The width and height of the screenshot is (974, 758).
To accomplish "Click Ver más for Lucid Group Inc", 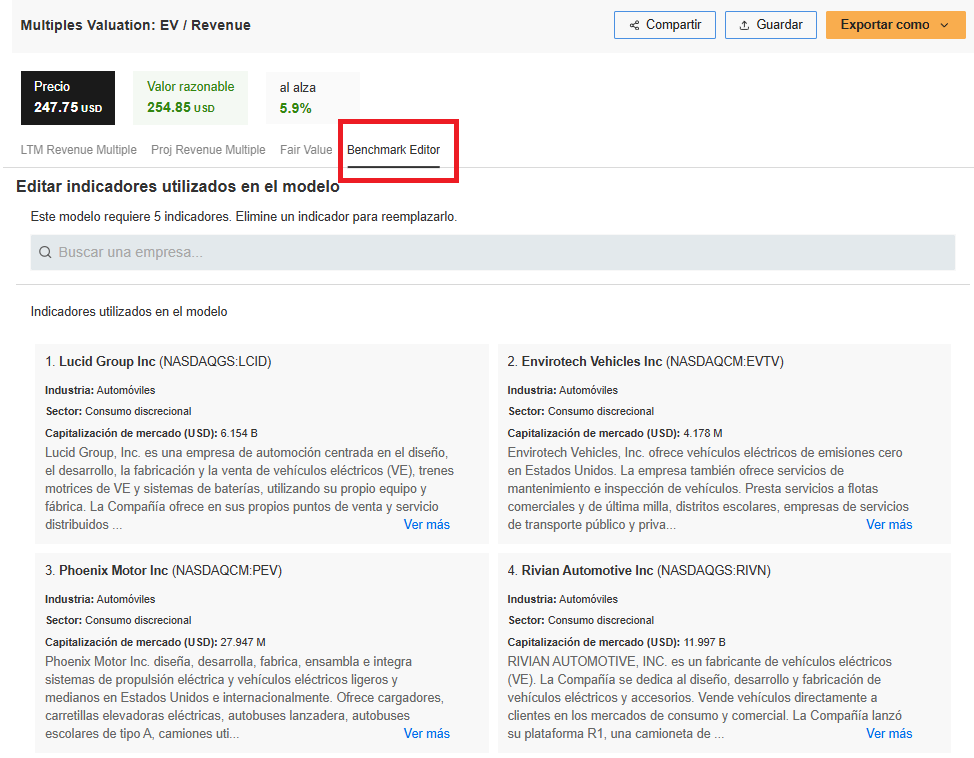I will point(427,524).
